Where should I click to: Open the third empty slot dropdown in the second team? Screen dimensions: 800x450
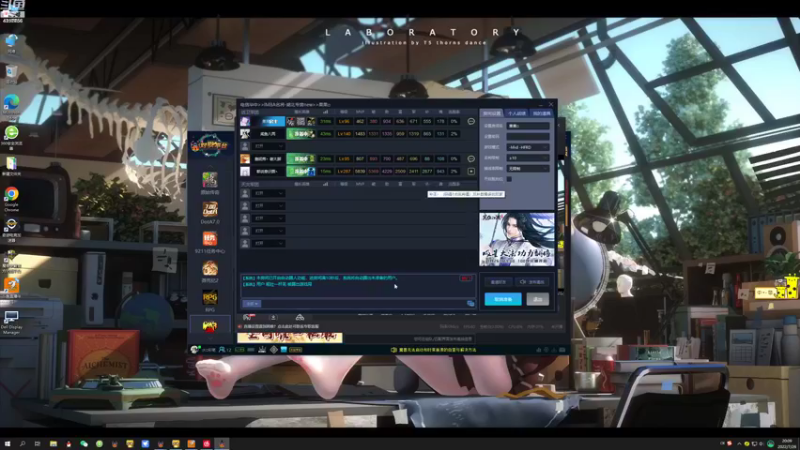point(269,218)
